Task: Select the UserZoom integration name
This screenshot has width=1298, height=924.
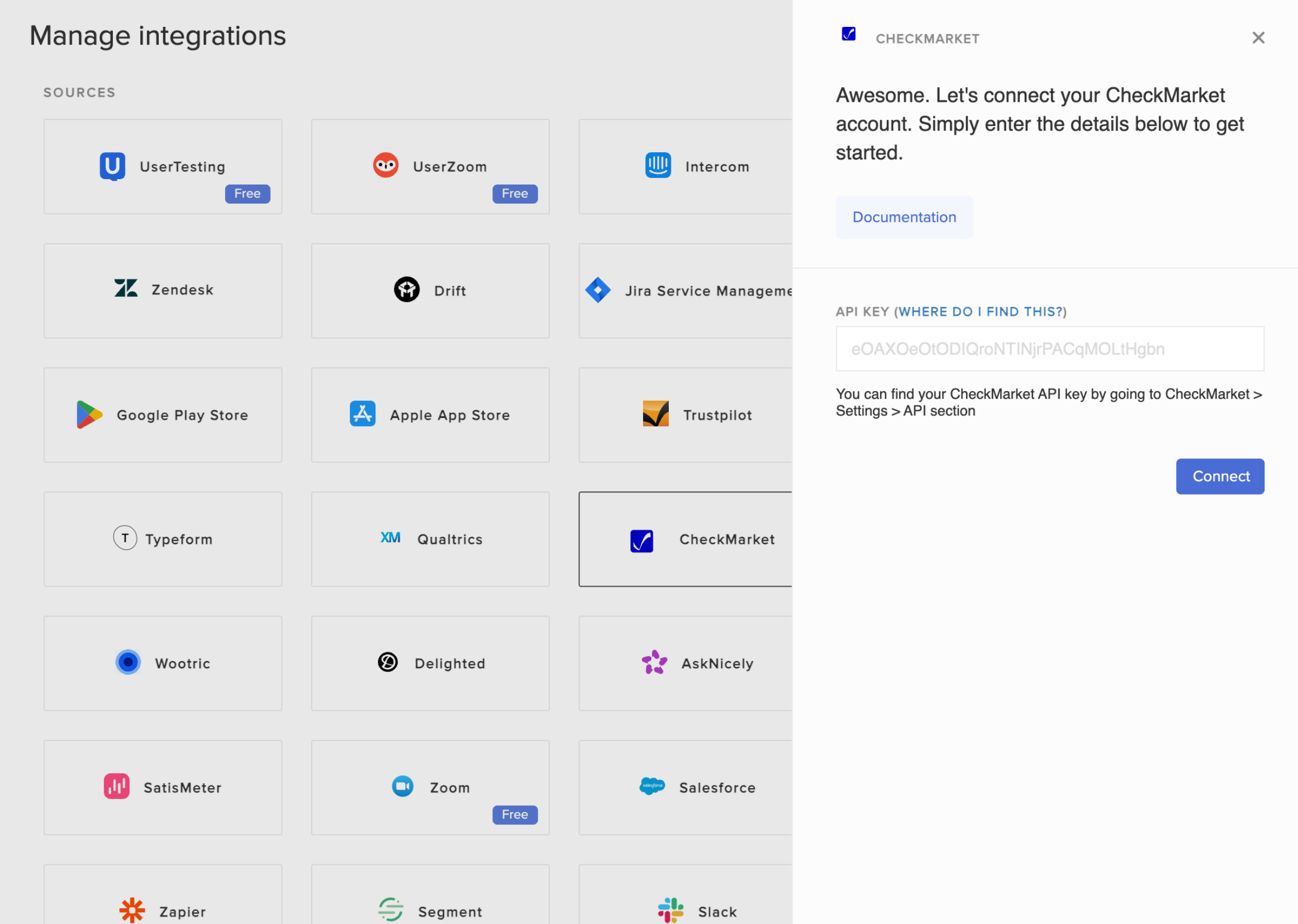Action: 450,167
